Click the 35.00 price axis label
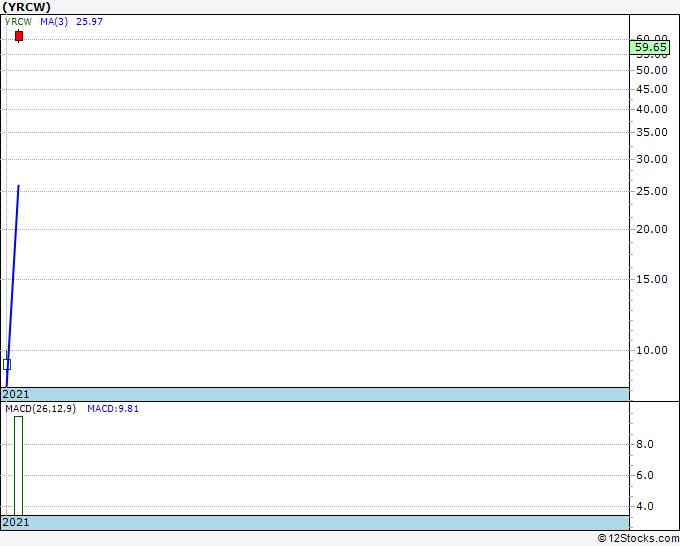The image size is (680, 546). point(652,132)
